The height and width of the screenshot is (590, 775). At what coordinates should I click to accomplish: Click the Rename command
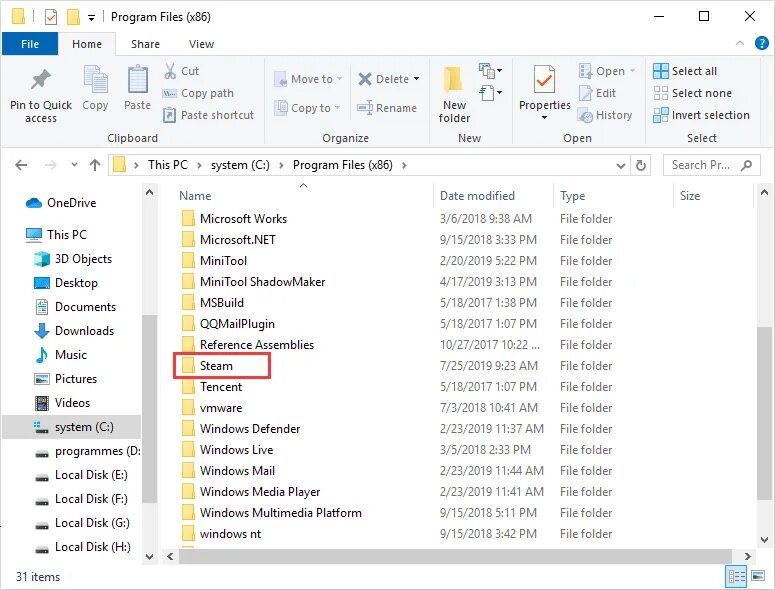pyautogui.click(x=387, y=108)
